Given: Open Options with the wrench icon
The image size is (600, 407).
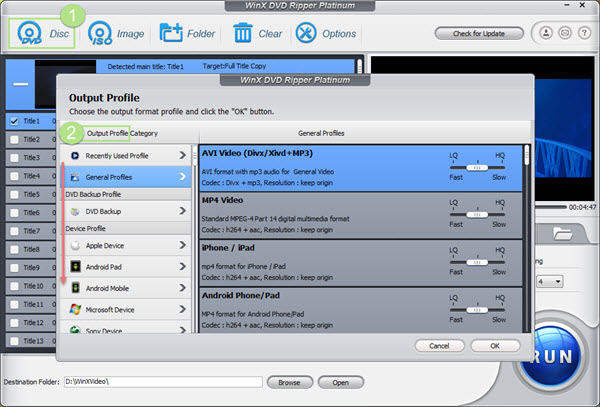Looking at the screenshot, I should point(306,33).
